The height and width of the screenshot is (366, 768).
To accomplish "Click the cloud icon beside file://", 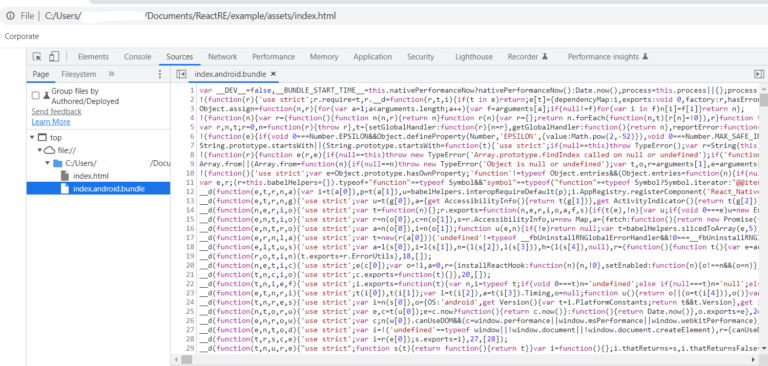I will click(49, 150).
